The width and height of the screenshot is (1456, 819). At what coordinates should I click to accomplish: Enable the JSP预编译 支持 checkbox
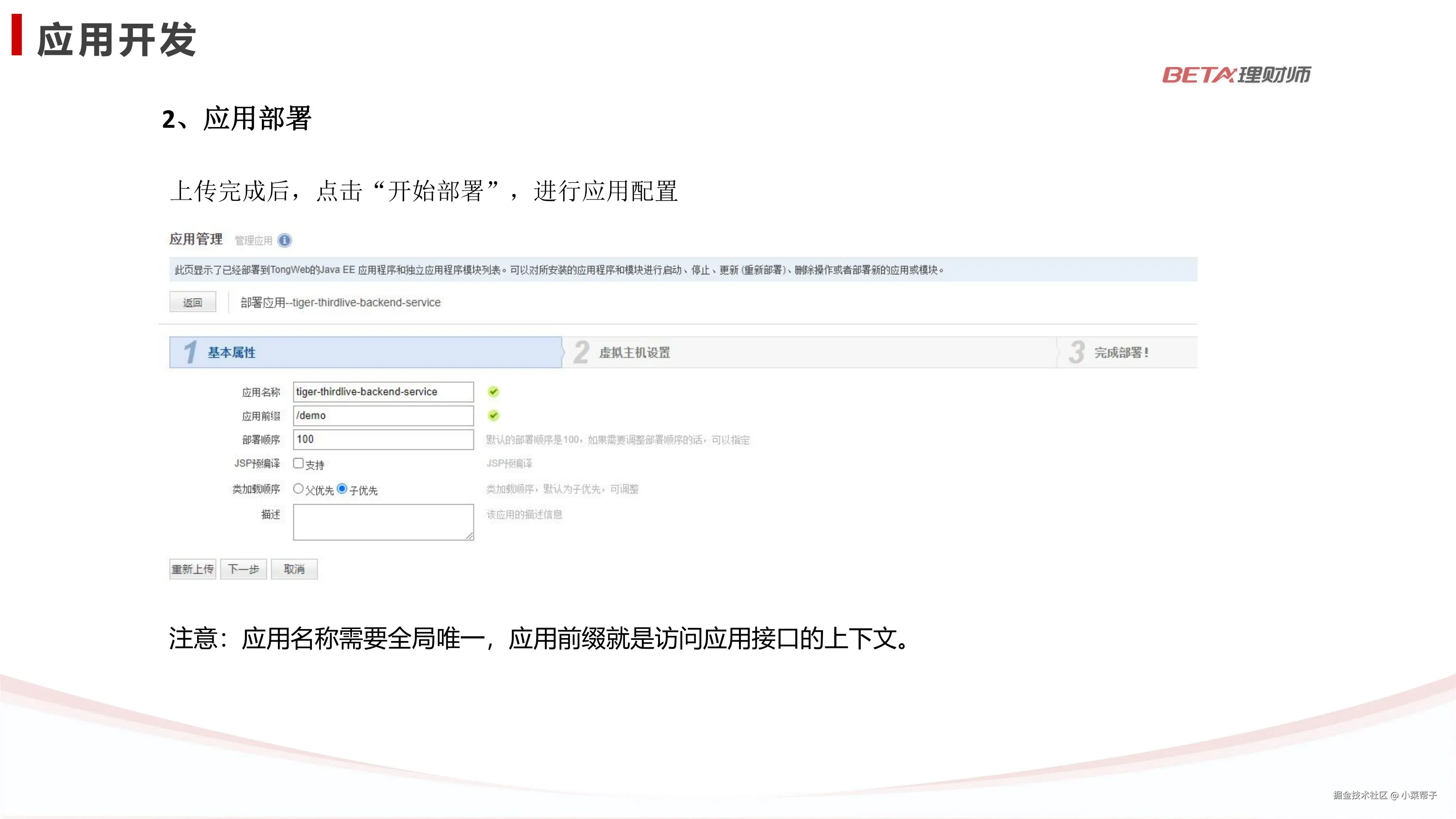[298, 463]
